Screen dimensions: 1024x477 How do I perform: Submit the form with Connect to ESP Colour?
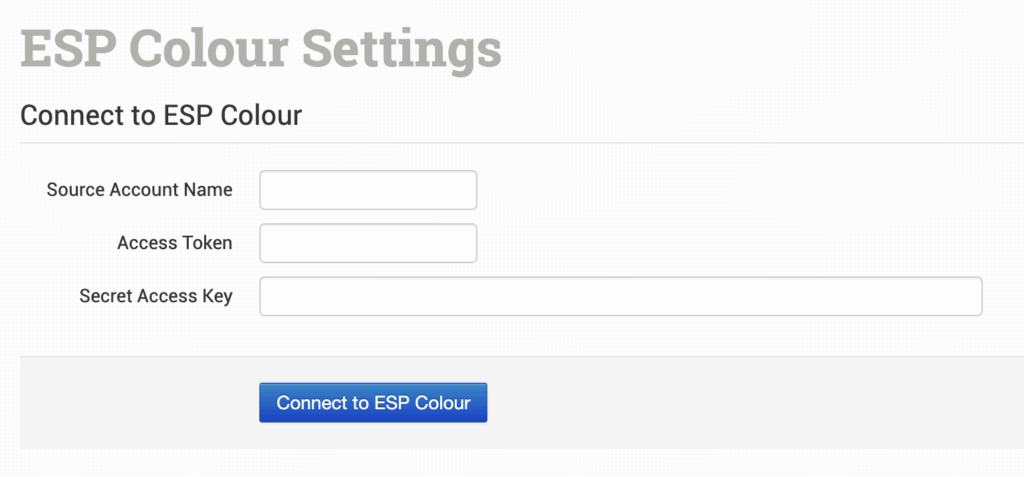373,403
